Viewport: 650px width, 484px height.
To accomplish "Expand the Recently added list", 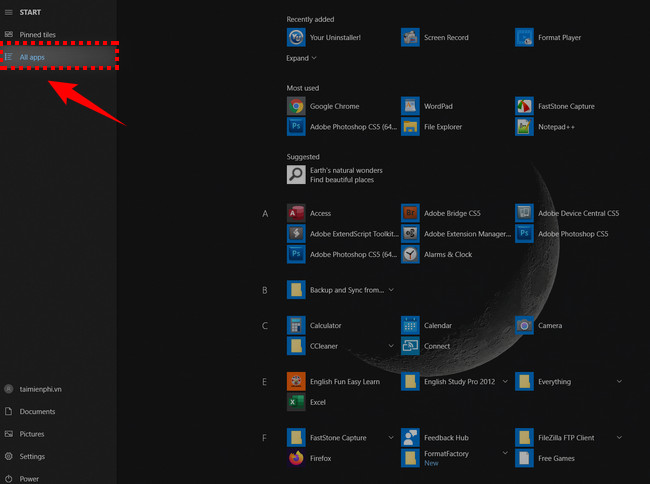I will (301, 58).
